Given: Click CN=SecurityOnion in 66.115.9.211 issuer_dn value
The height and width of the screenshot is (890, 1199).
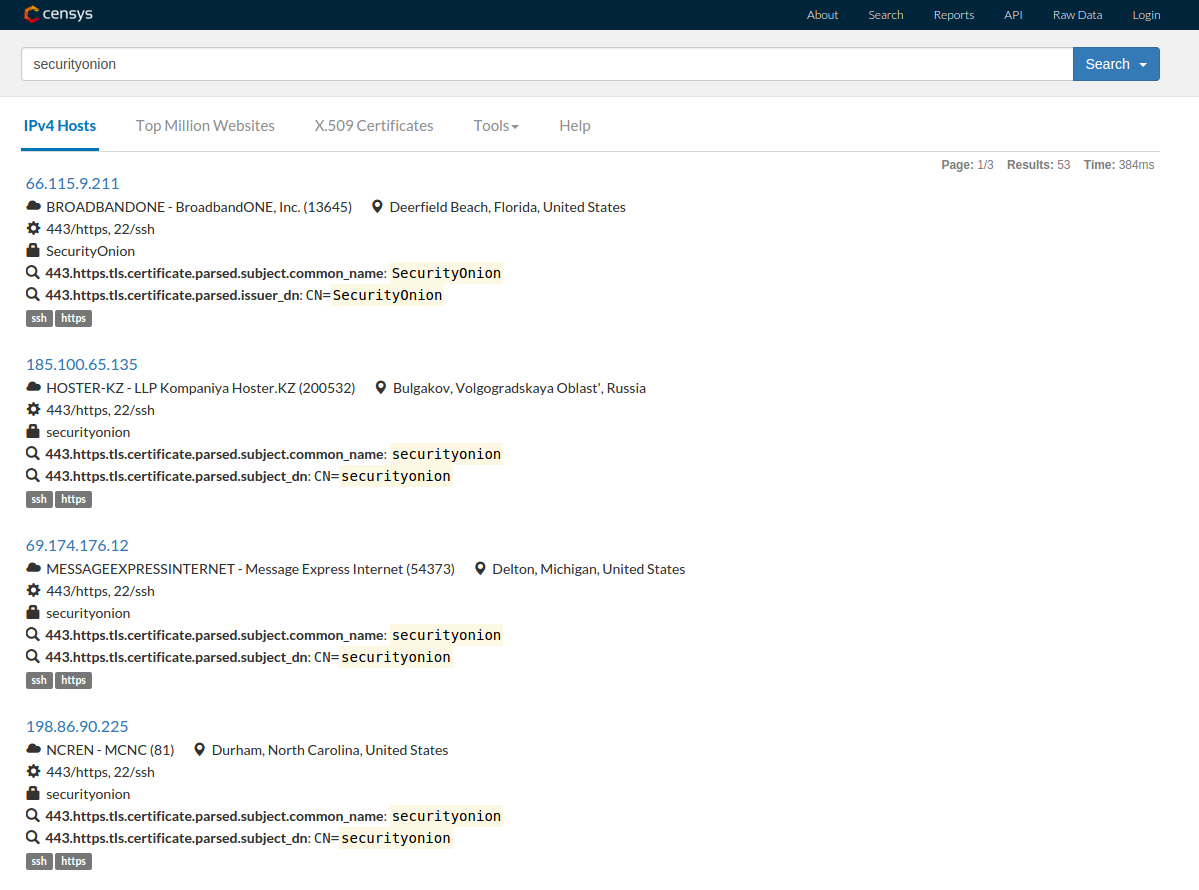Looking at the screenshot, I should point(374,295).
